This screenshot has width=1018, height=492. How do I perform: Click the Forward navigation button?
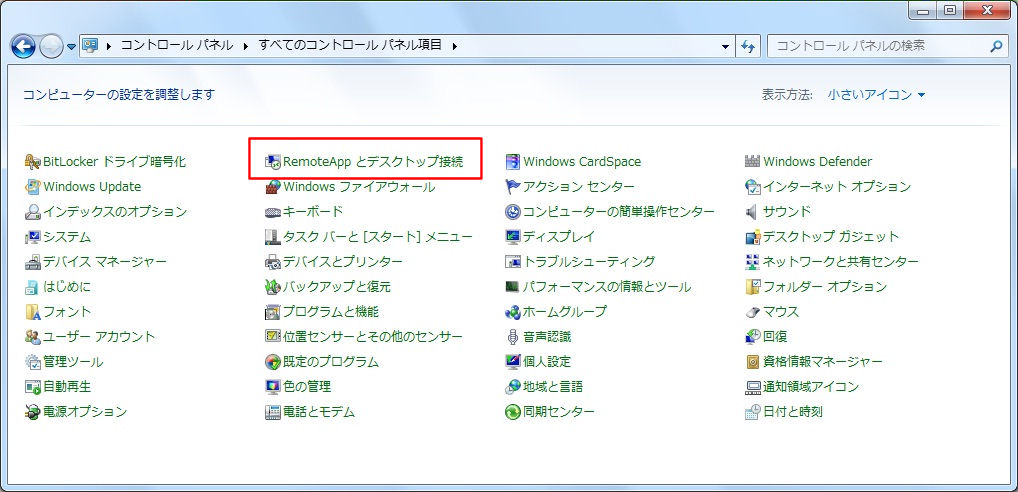(x=51, y=46)
